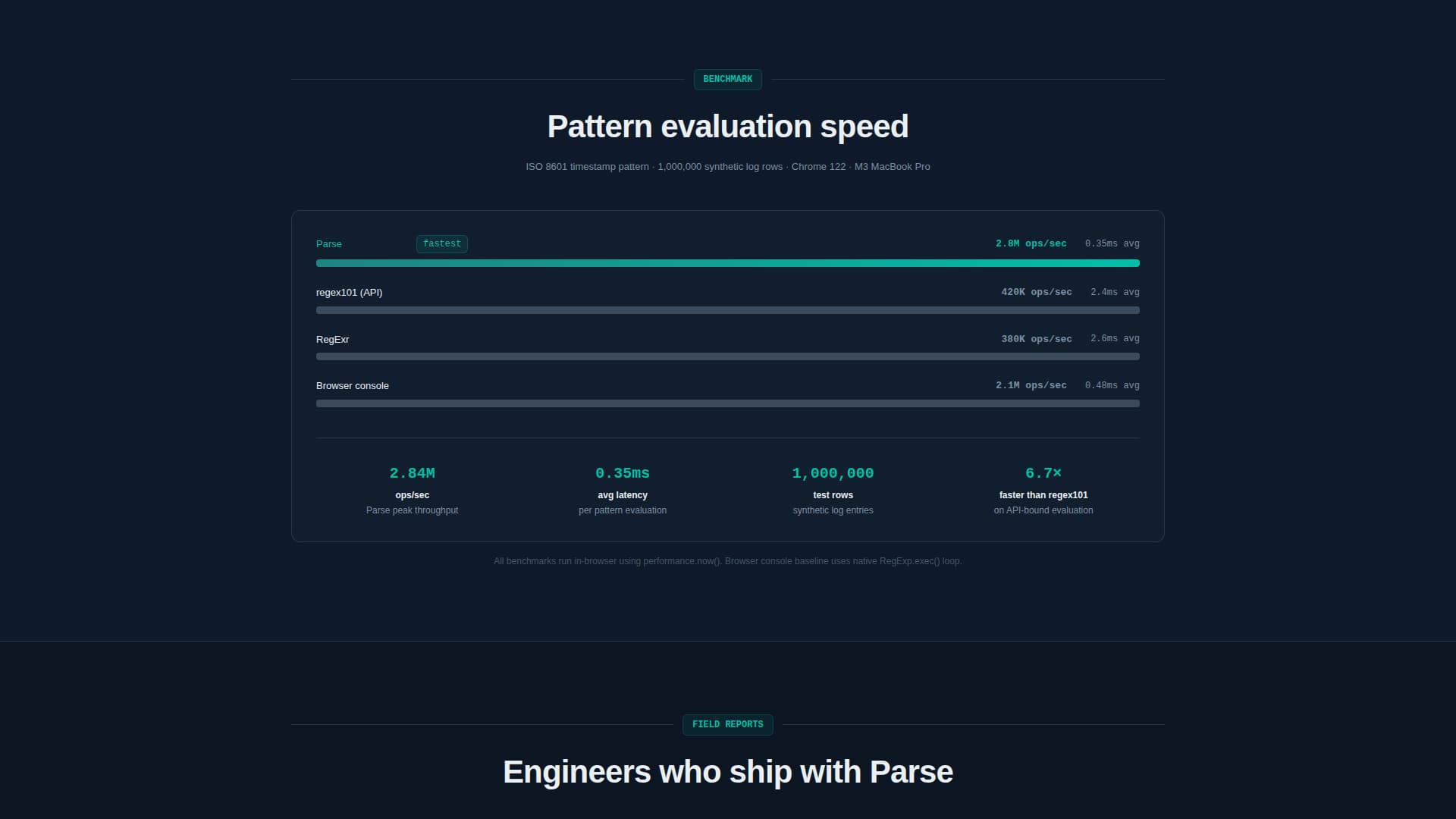Click the '2.6ms avg' value
The height and width of the screenshot is (819, 1456).
pos(1115,338)
